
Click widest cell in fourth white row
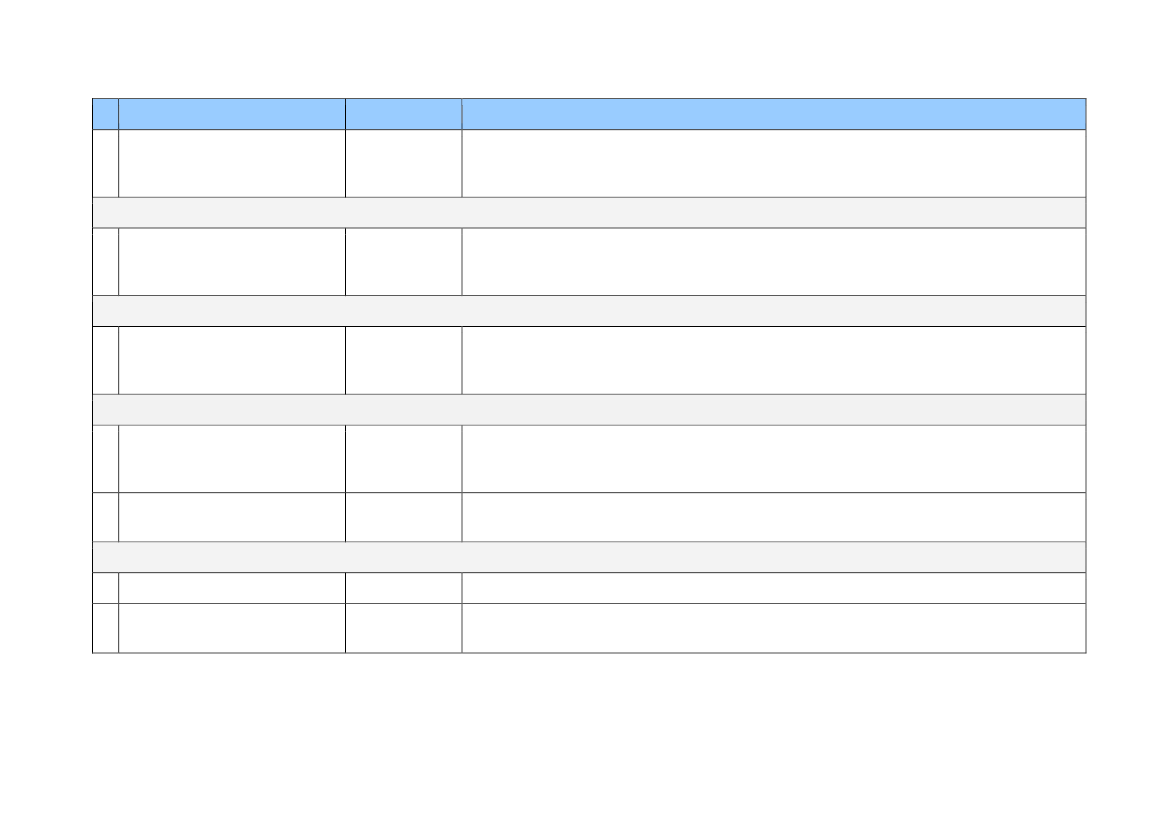point(773,459)
